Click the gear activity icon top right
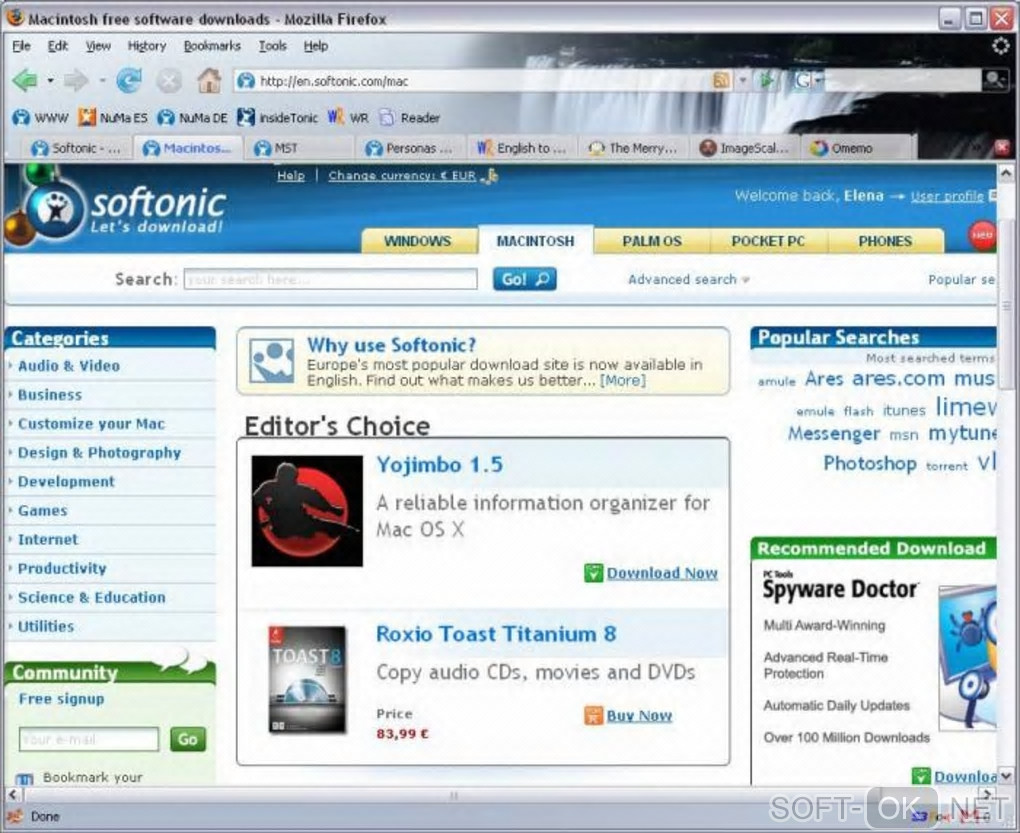Screen dimensions: 1020x833 (1000, 46)
